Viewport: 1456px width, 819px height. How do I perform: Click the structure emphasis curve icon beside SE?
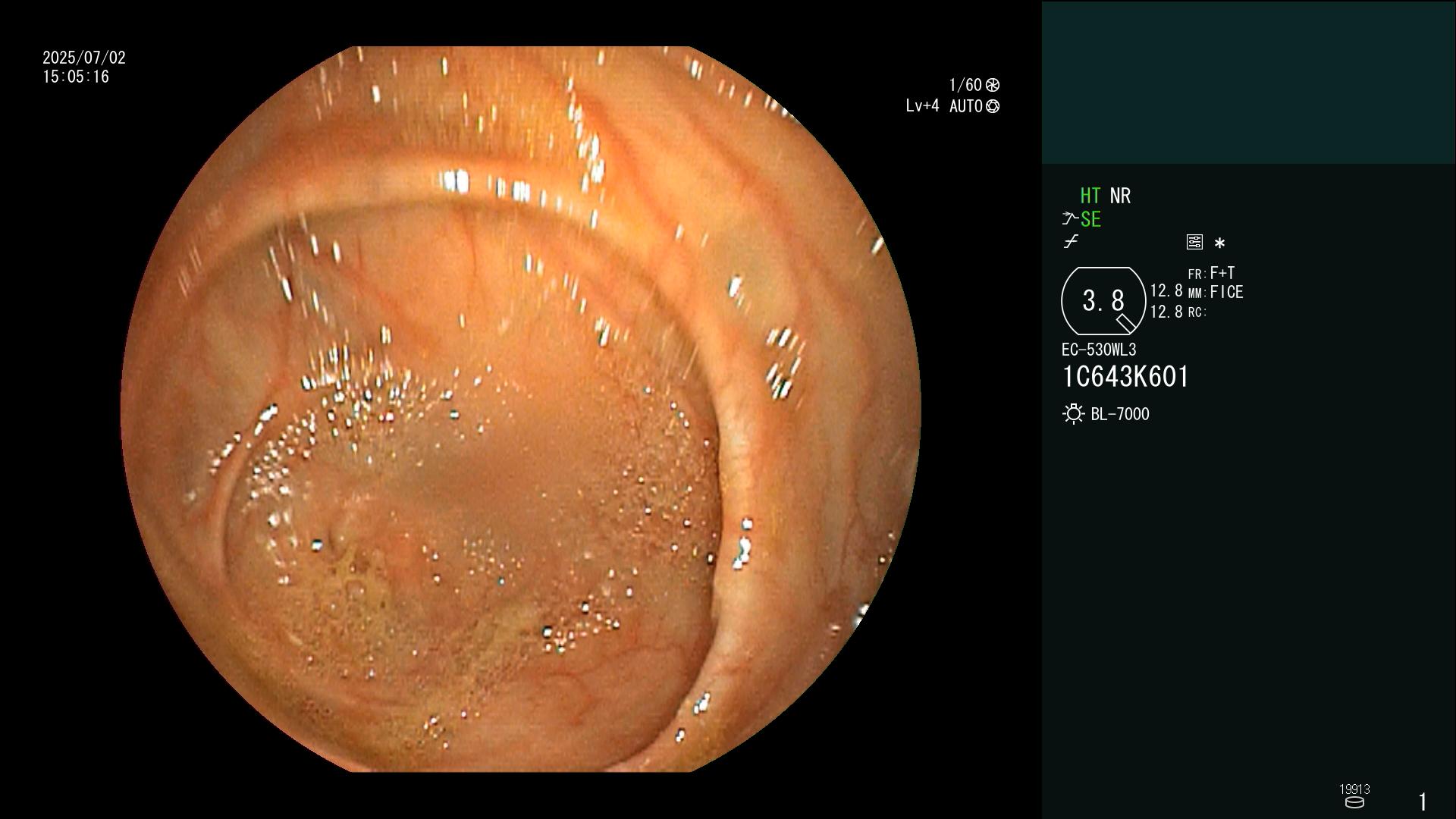tap(1070, 219)
